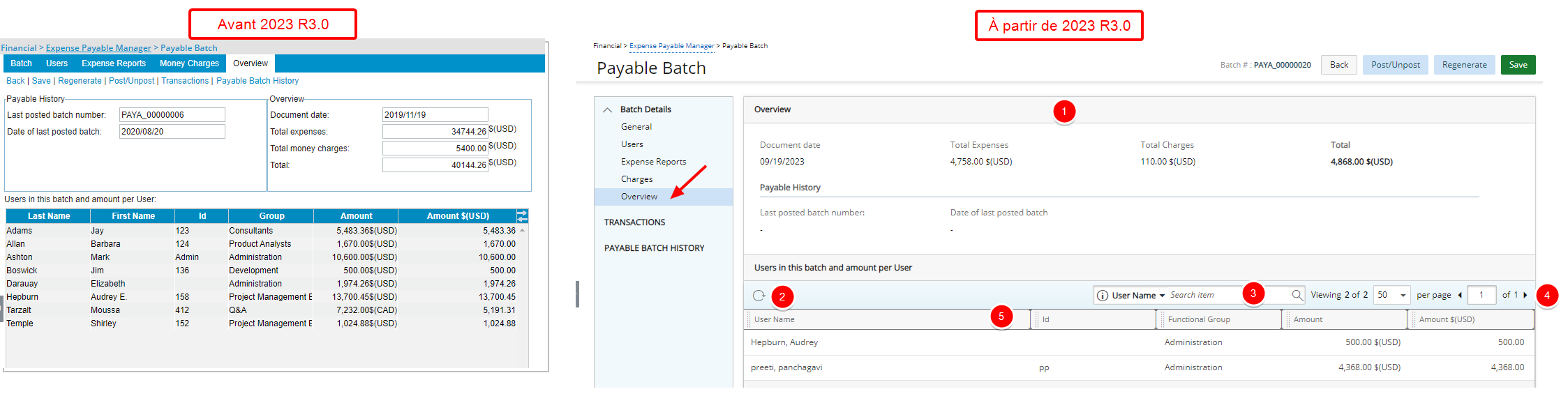Open TRANSACTIONS section in sidebar
The image size is (1568, 396).
click(634, 222)
